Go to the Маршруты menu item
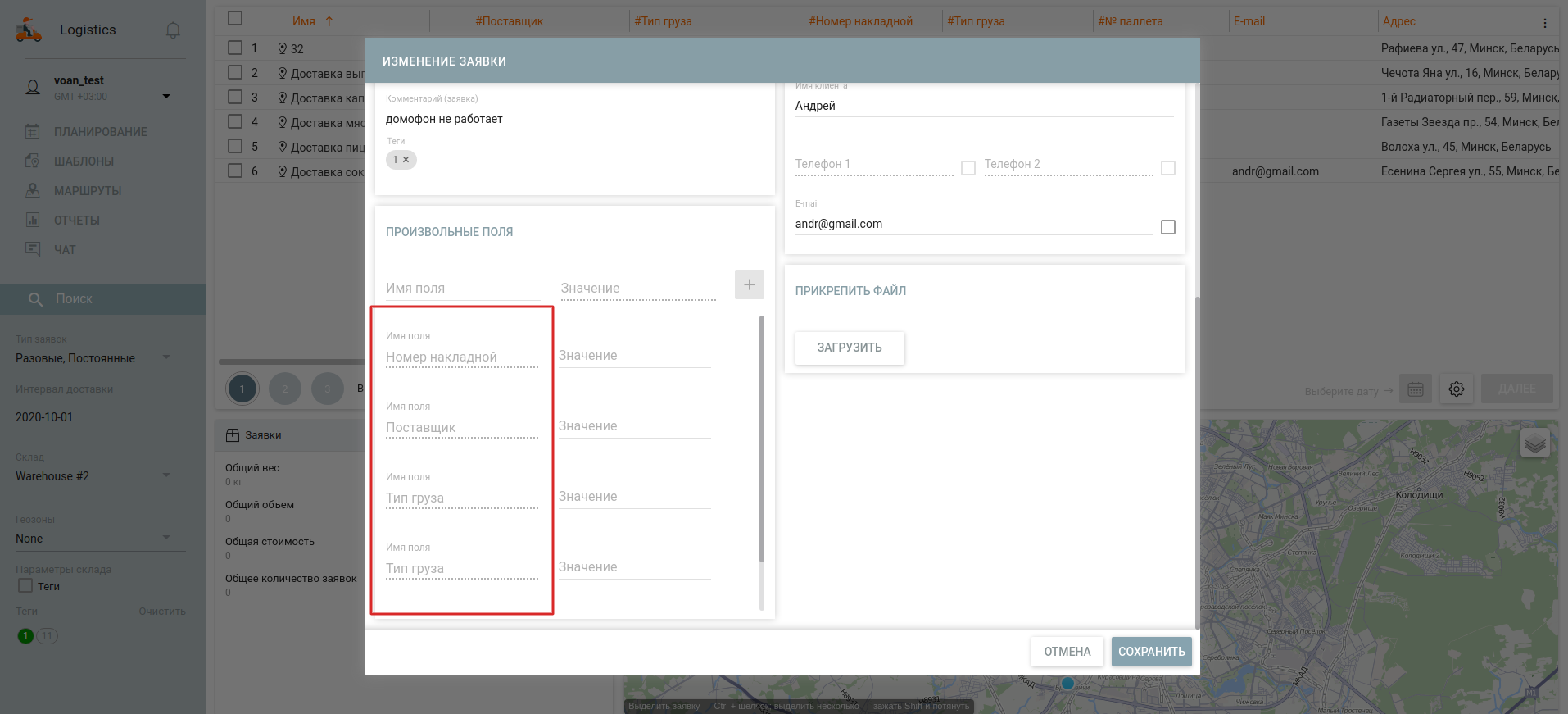The image size is (1568, 714). coord(87,191)
